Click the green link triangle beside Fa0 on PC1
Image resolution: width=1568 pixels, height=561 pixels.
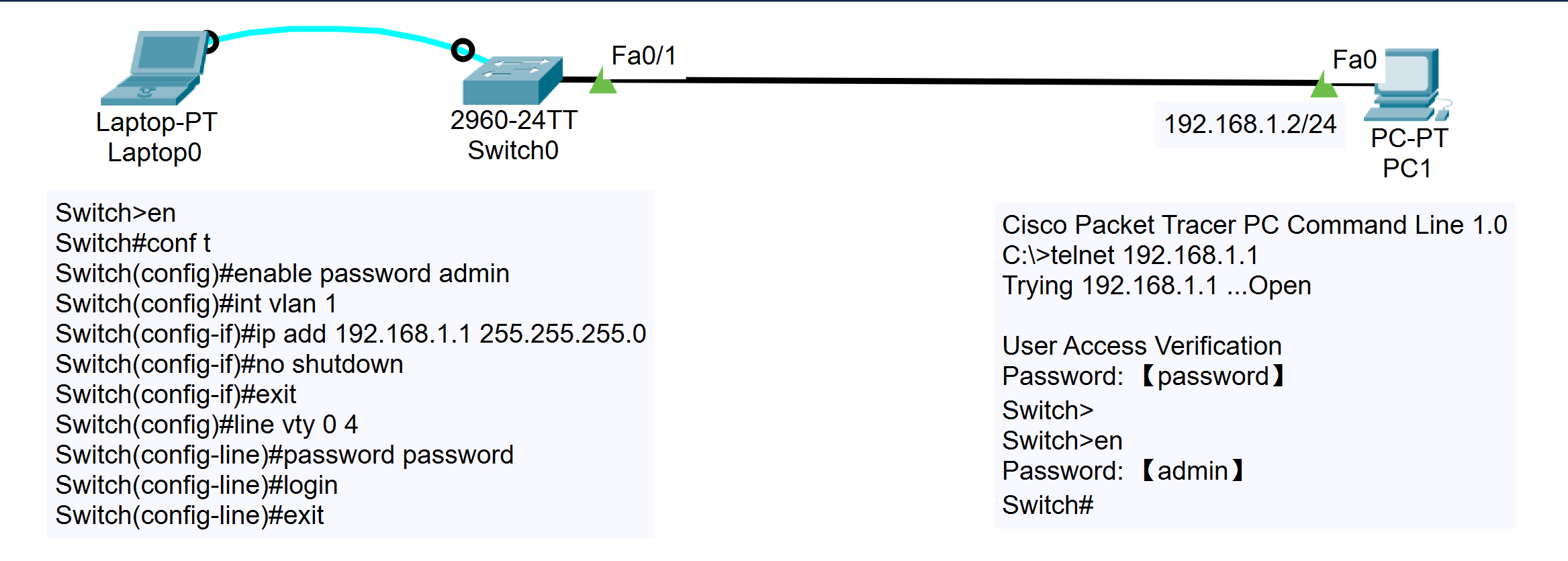1324,87
